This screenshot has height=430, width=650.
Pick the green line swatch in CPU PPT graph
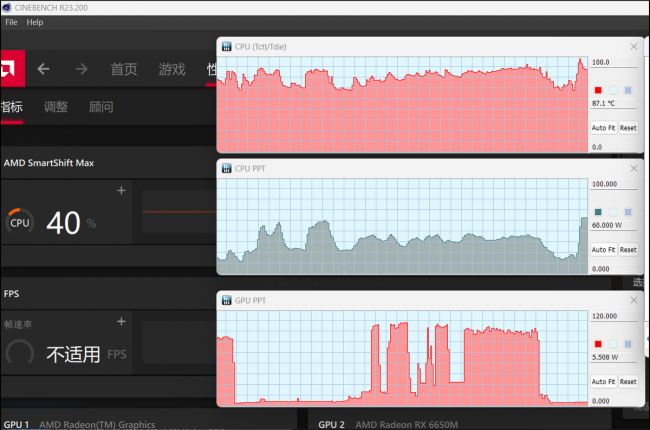[598, 212]
